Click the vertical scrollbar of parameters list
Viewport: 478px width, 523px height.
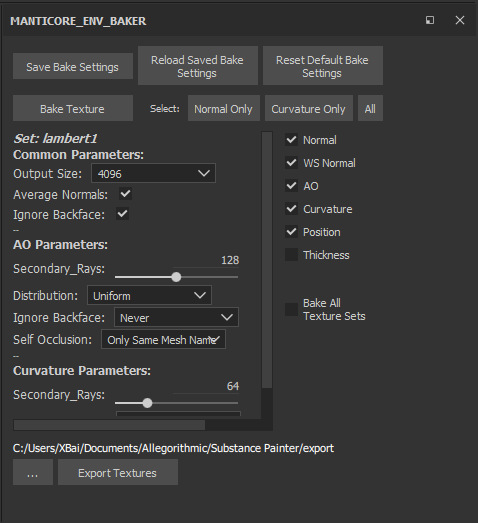click(267, 260)
